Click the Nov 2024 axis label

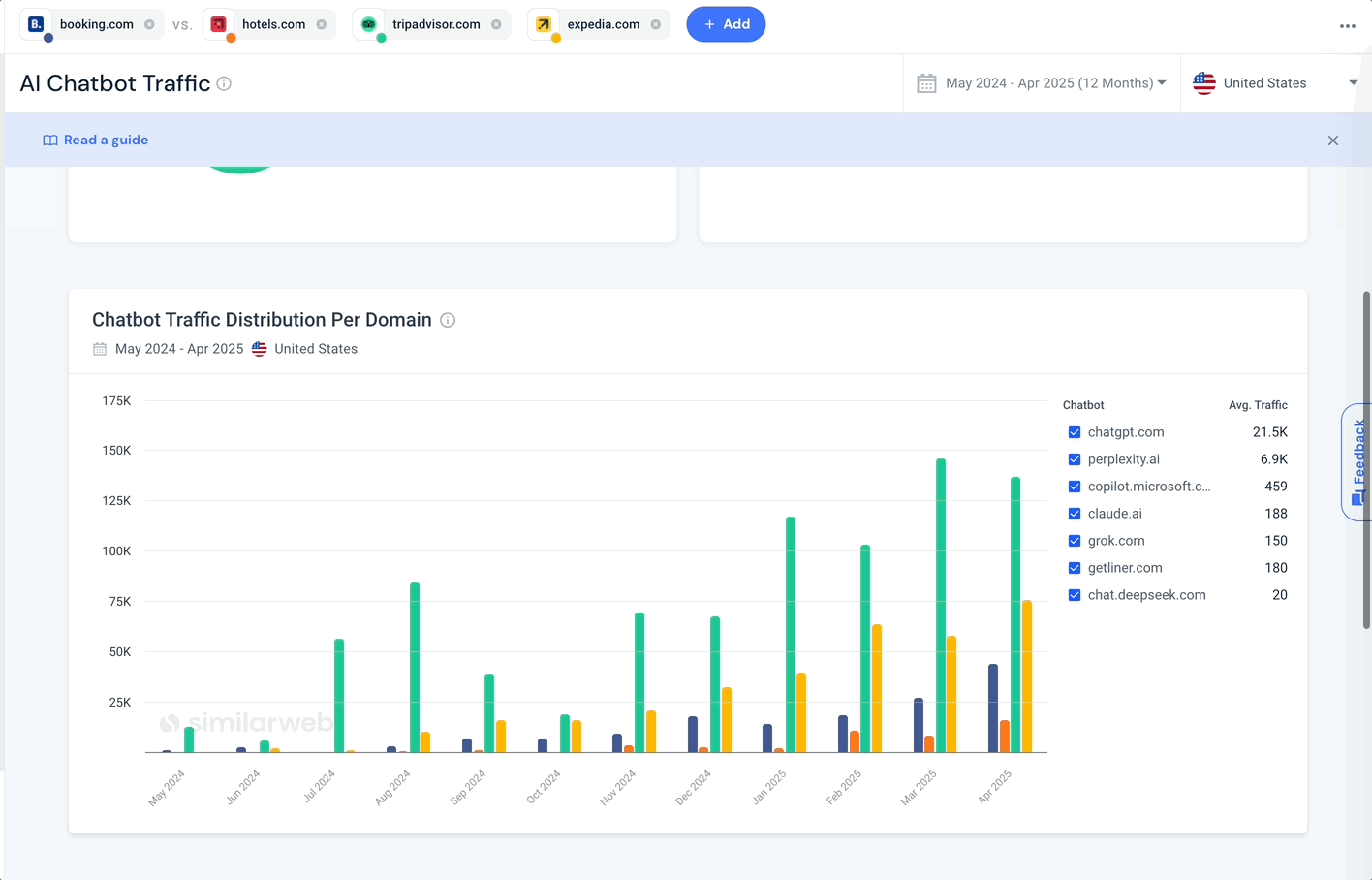[618, 787]
